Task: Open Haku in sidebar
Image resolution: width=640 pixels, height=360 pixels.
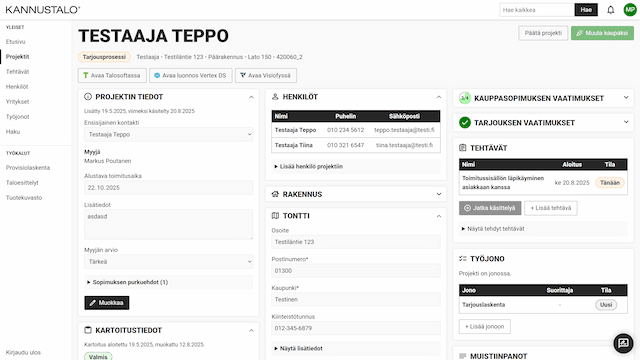Action: point(13,131)
